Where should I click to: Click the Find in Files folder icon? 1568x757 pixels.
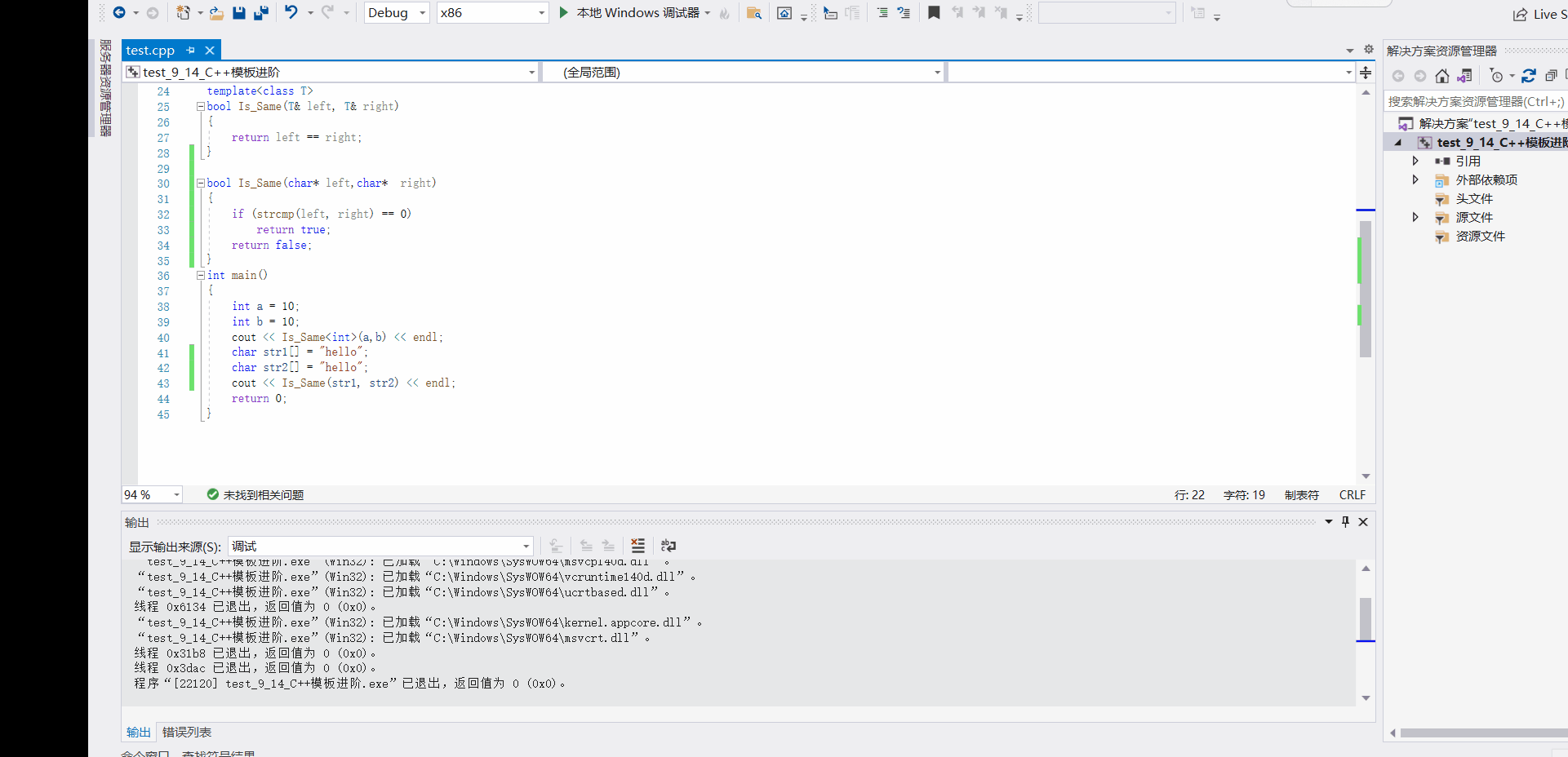click(754, 12)
